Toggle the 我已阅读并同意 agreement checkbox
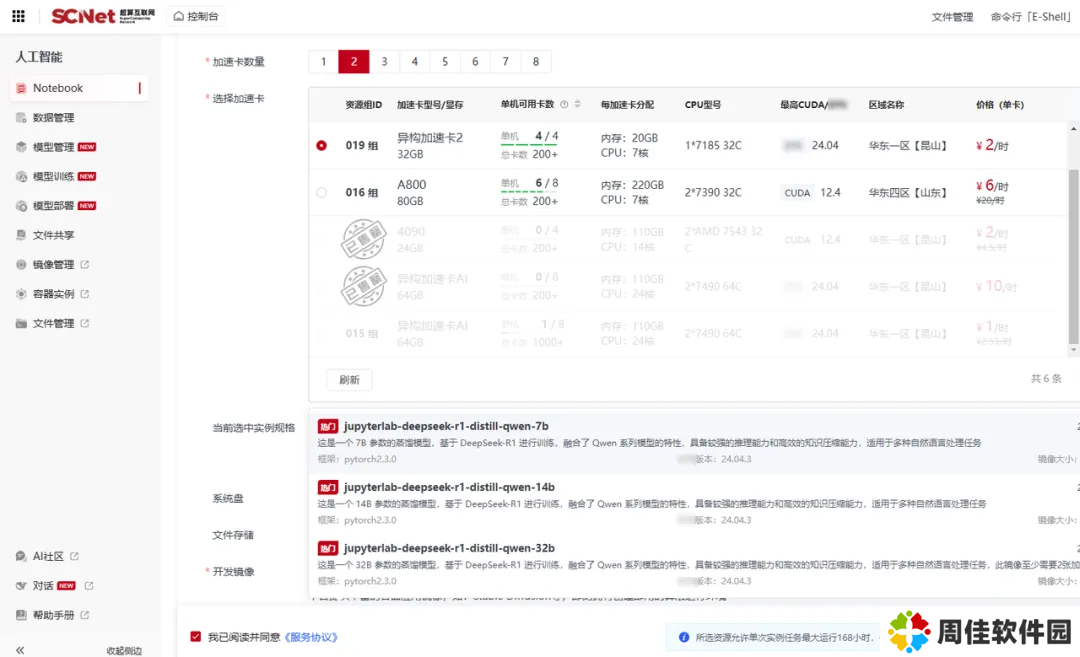The height and width of the screenshot is (657, 1080). pos(196,637)
